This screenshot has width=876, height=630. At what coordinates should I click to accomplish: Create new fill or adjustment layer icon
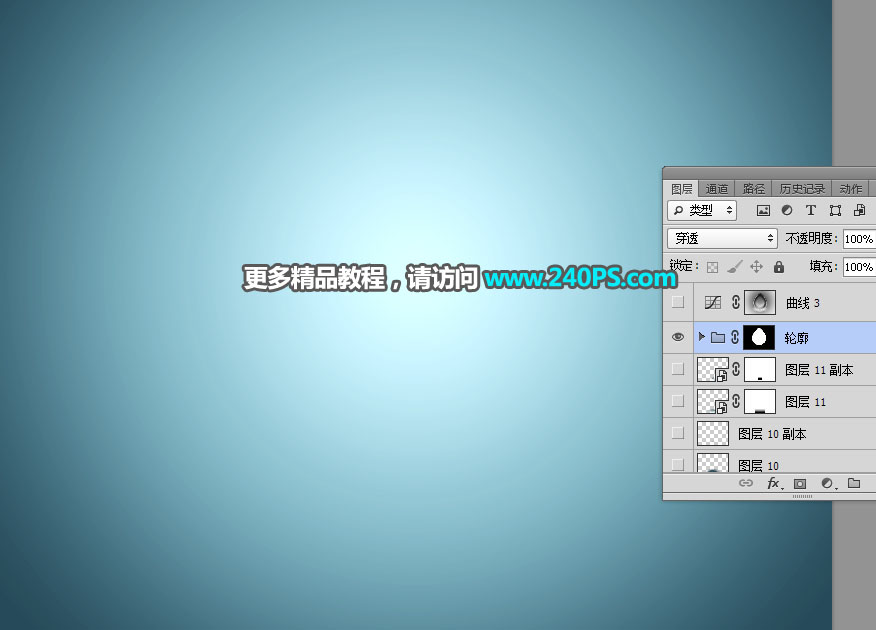[828, 484]
